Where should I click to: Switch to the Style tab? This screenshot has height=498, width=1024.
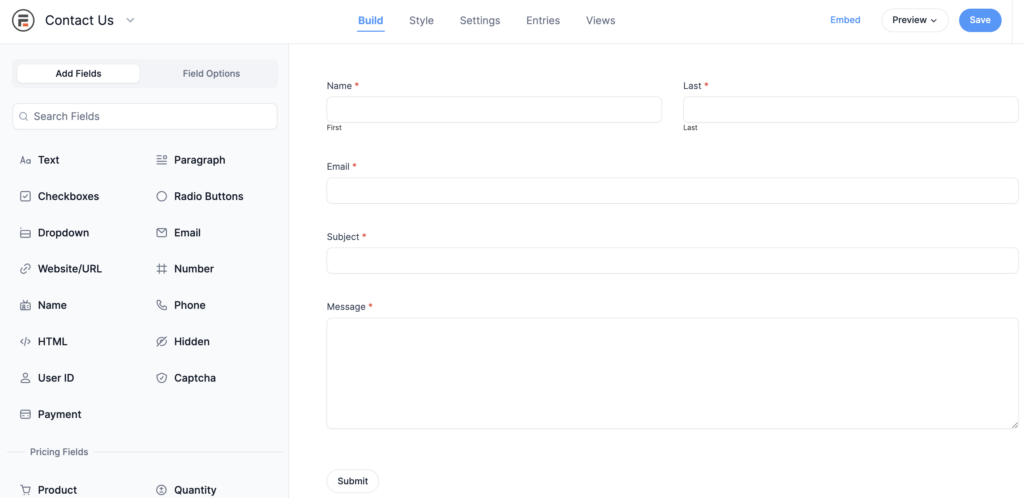coord(421,20)
